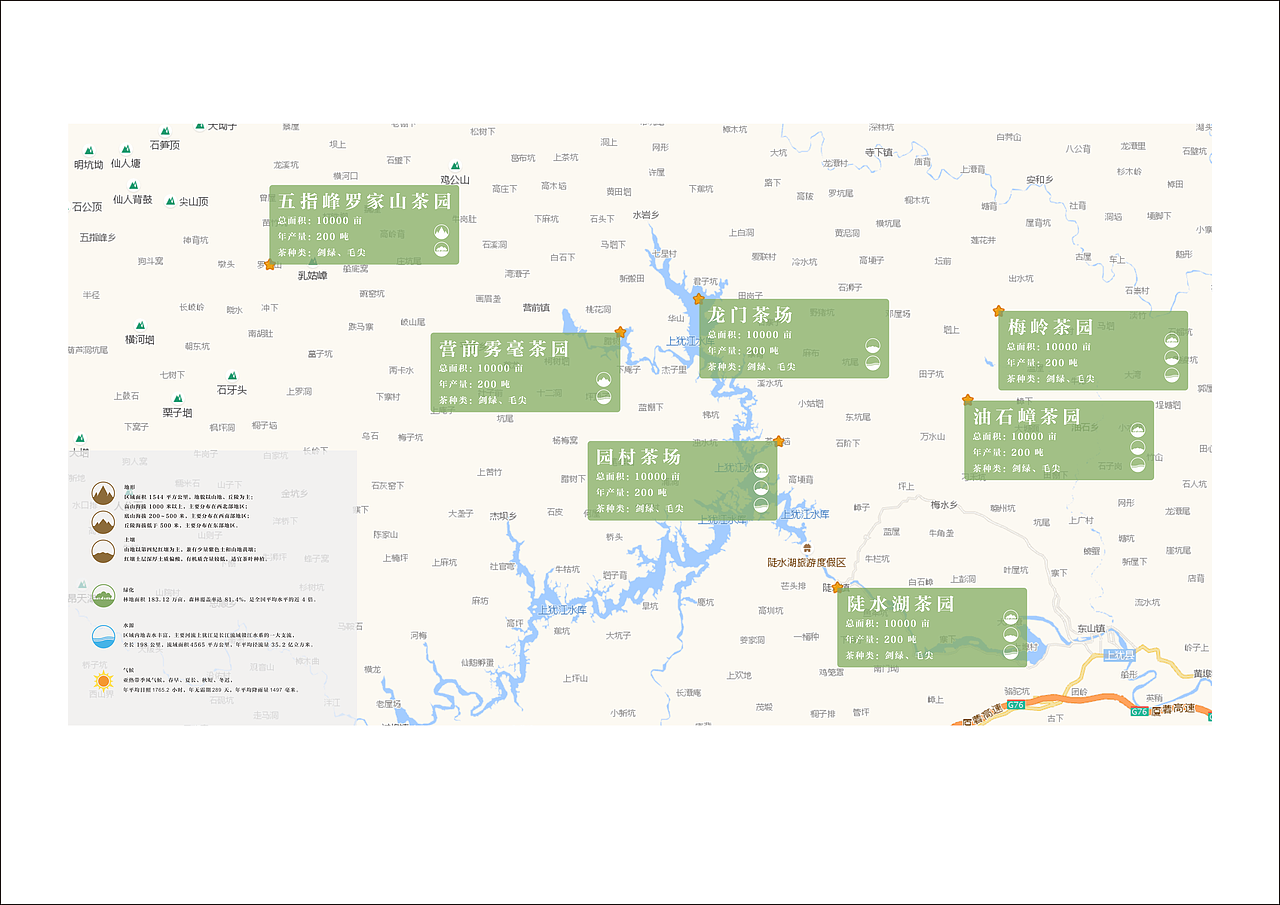Click the green peak marker at 横河坳
Image resolution: width=1280 pixels, height=905 pixels.
[x=139, y=326]
